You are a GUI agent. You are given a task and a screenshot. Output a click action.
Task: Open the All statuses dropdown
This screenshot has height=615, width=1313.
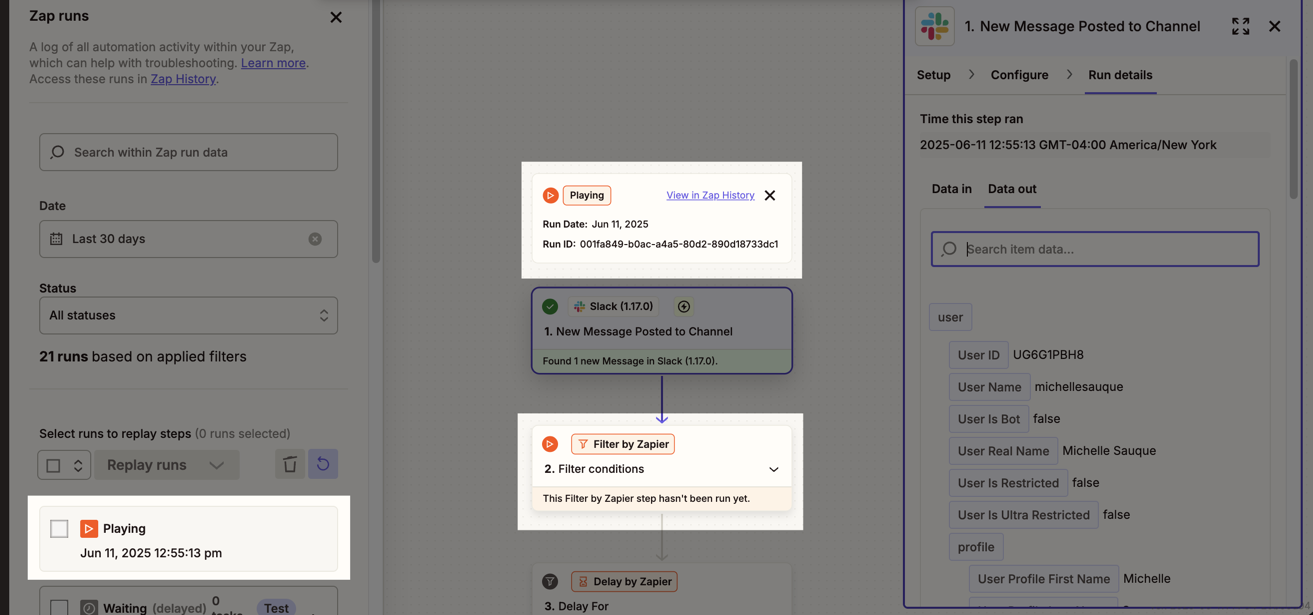188,315
